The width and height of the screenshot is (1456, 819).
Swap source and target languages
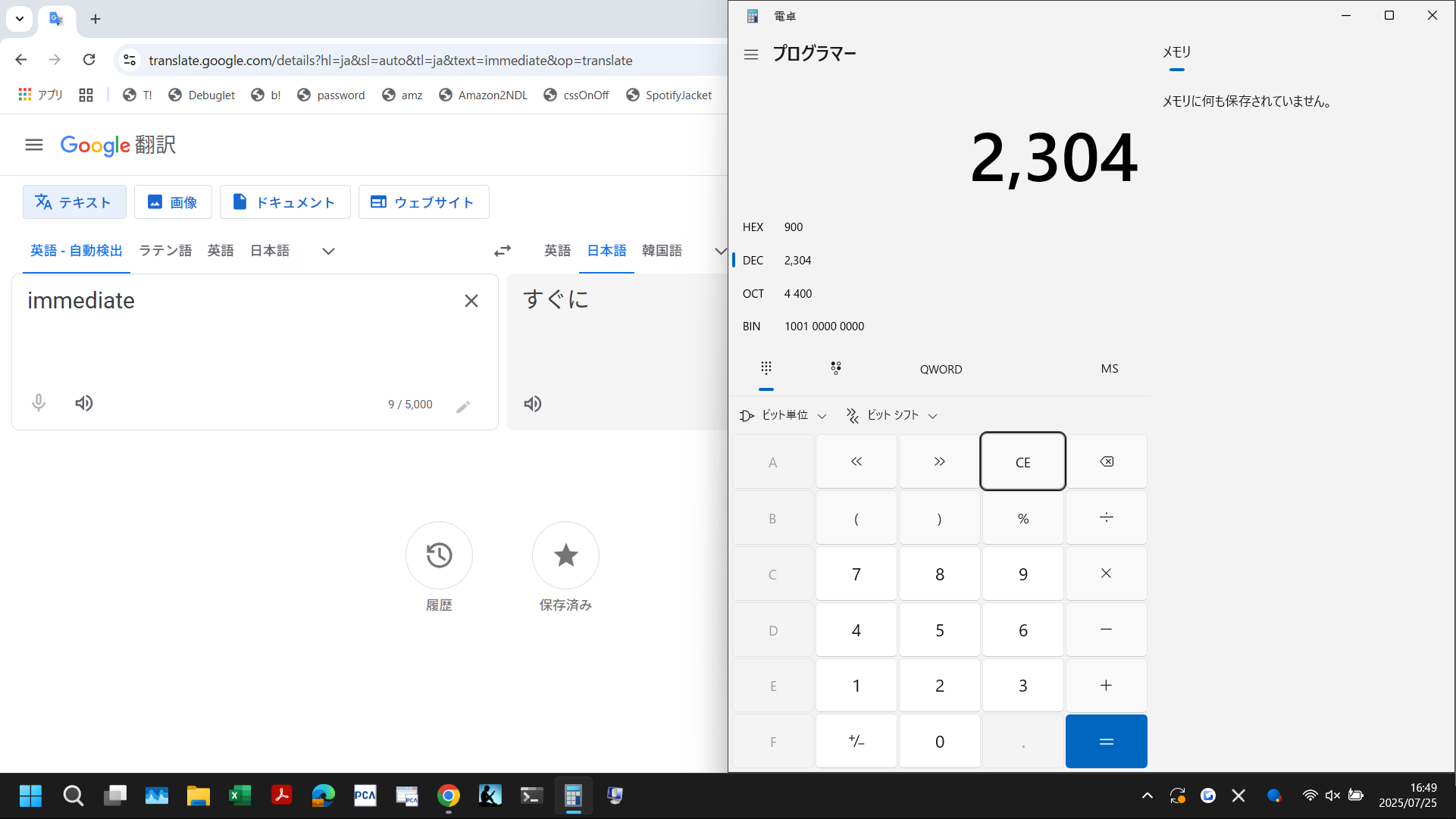[503, 251]
